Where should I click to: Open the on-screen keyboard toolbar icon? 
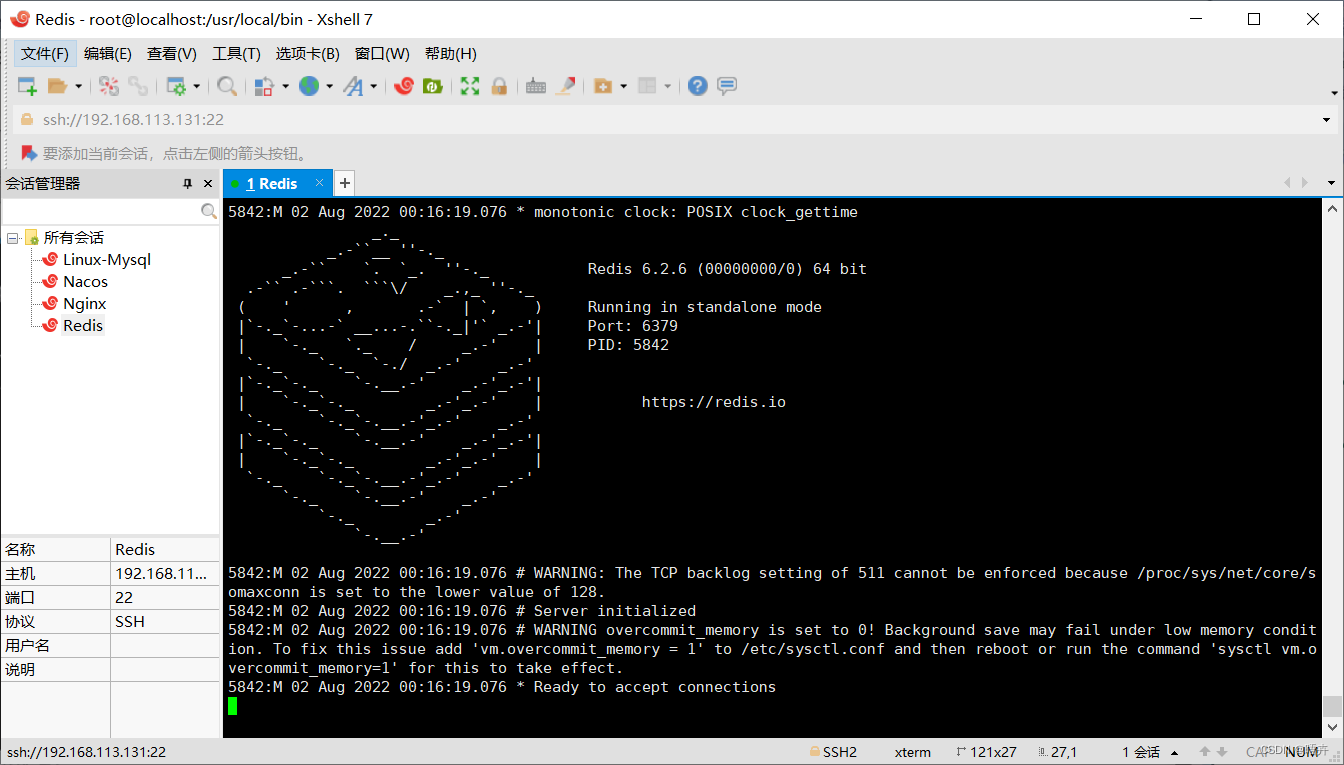click(x=536, y=86)
